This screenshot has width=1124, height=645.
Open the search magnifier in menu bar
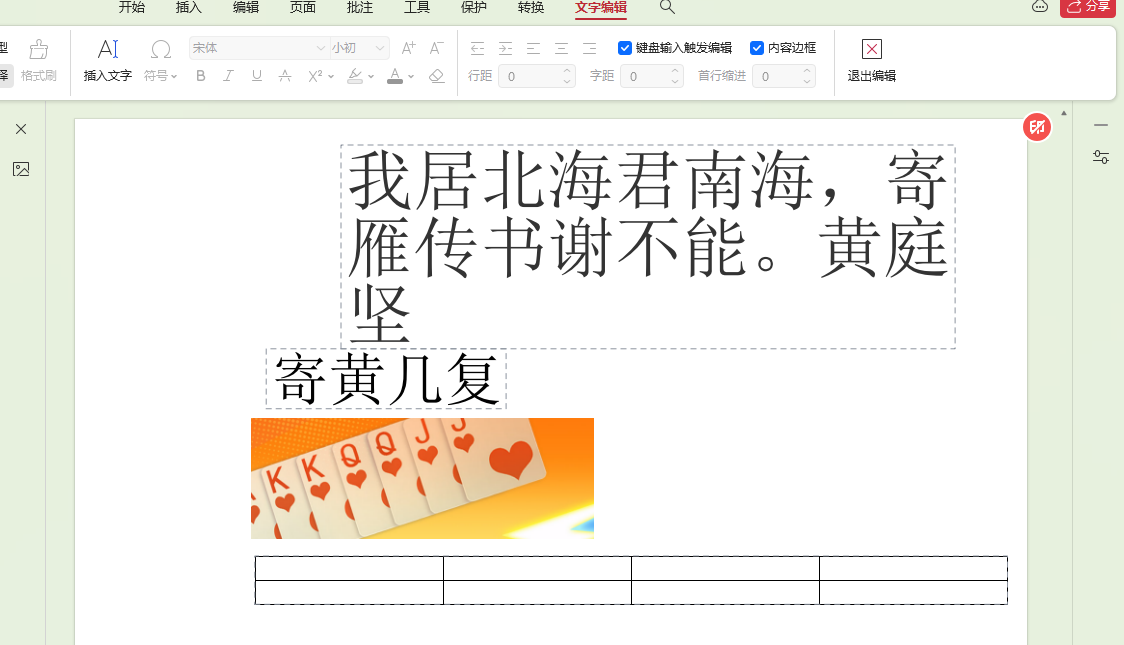tap(667, 8)
